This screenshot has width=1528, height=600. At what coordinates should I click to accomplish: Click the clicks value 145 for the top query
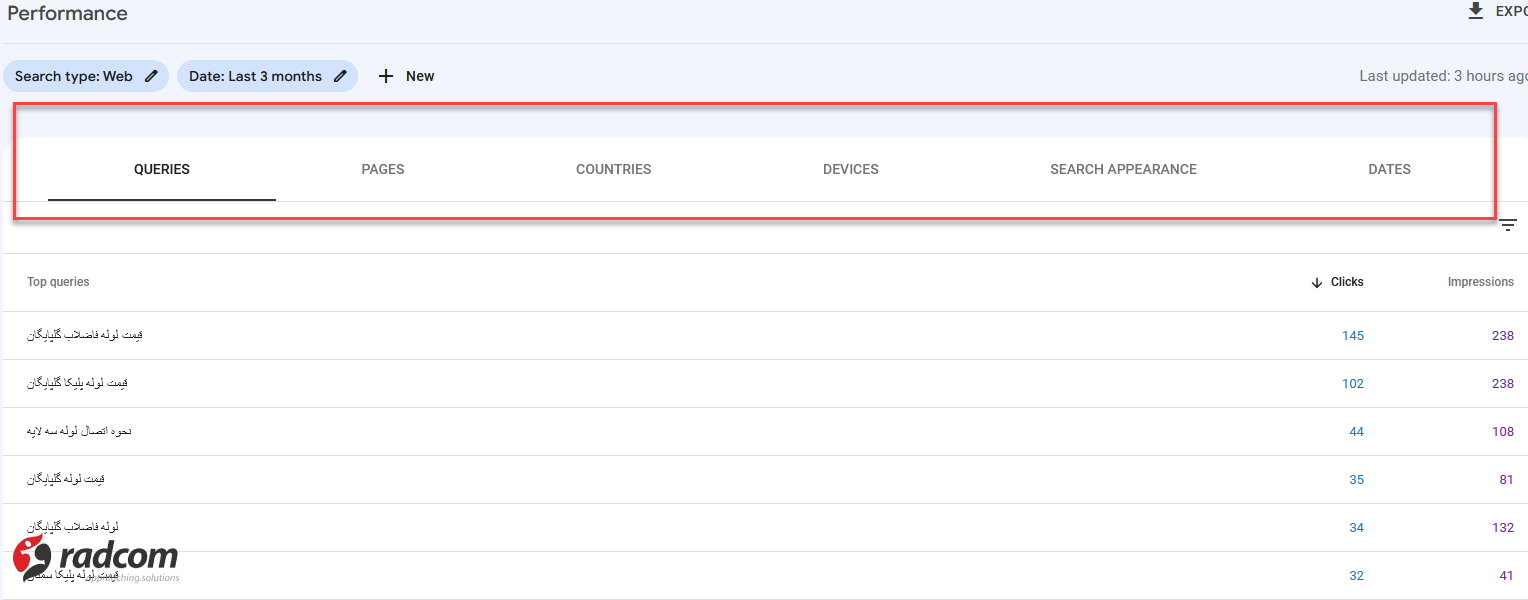pyautogui.click(x=1353, y=335)
